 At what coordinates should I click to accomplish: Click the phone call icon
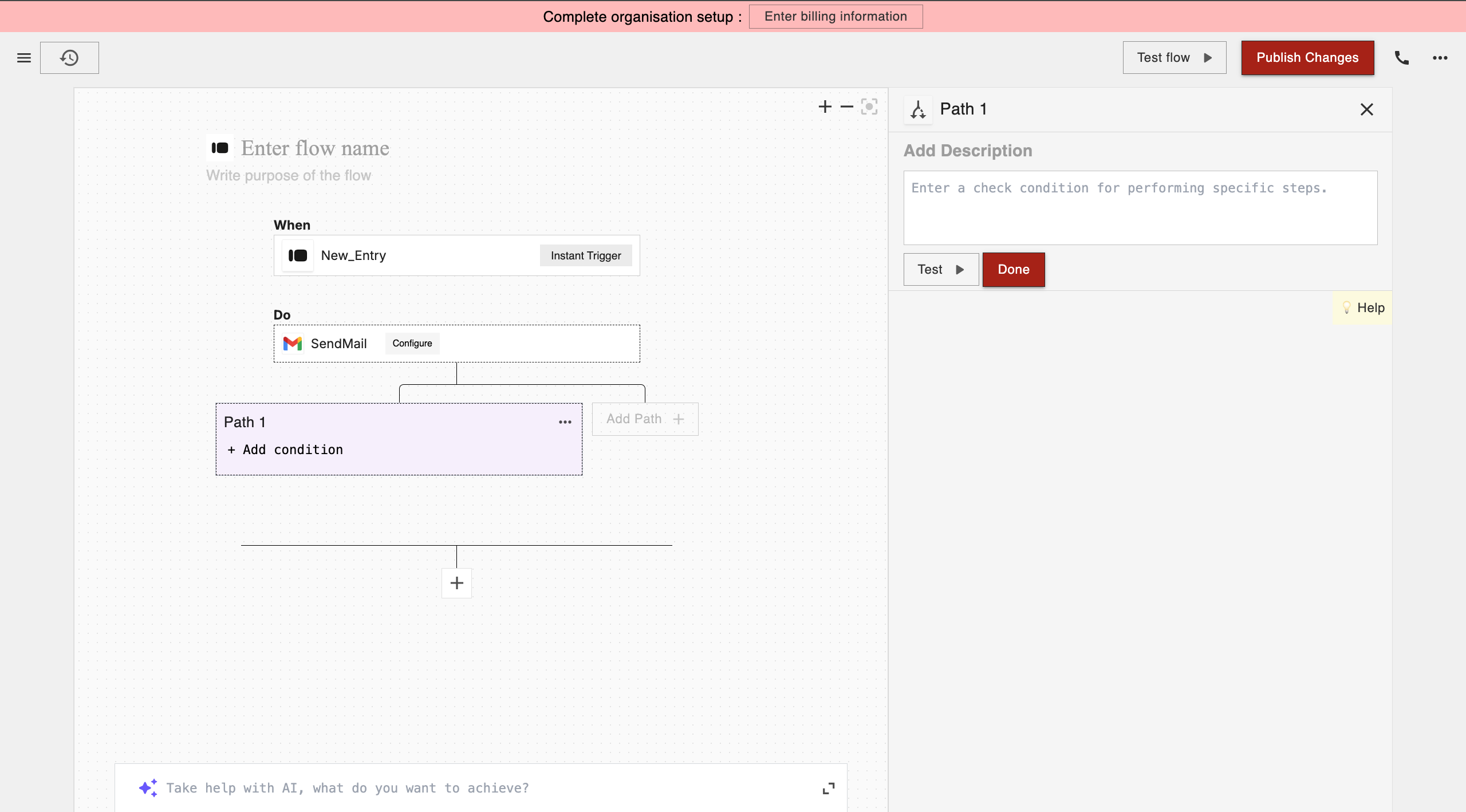click(1401, 58)
